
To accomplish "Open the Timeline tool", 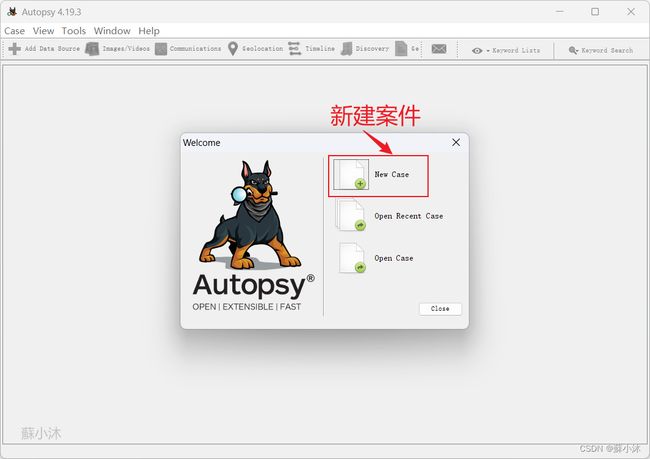I will 312,49.
